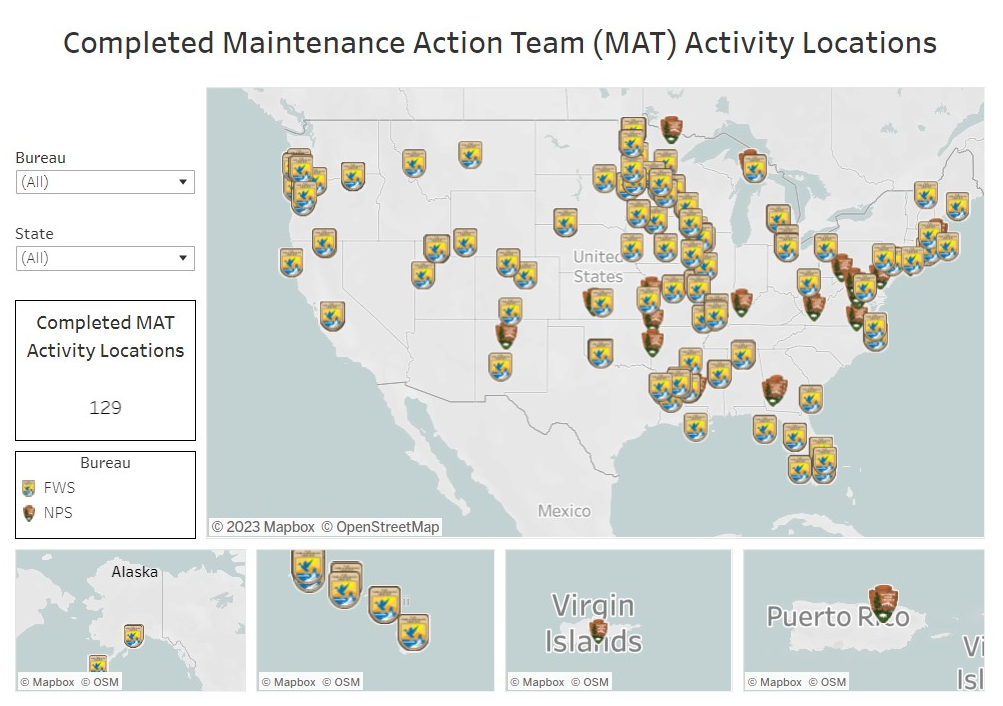The image size is (1003, 706).
Task: Highlight the FWS legend row to filter markers
Action: (x=60, y=488)
